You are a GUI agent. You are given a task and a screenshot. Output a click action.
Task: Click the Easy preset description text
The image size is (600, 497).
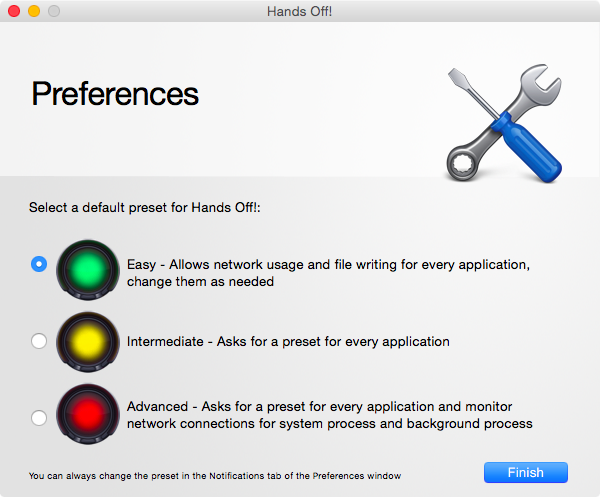tap(328, 273)
